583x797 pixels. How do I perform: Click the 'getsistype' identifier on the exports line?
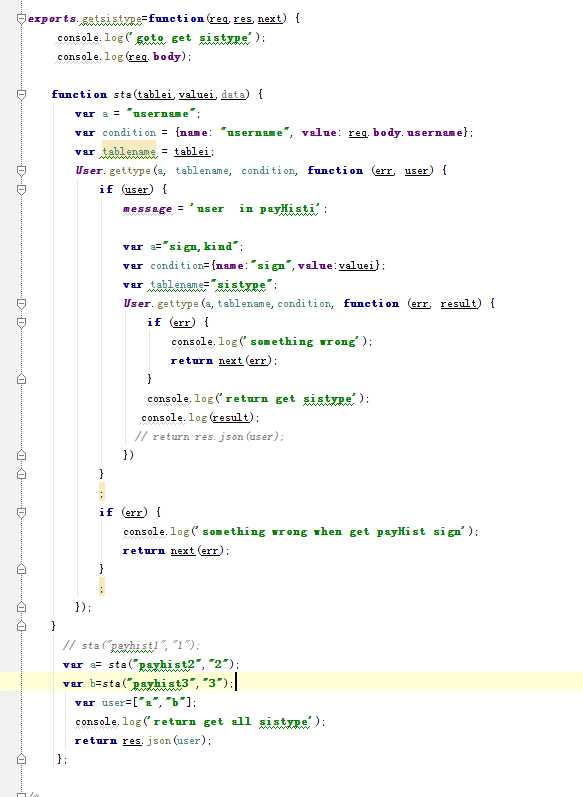point(111,19)
